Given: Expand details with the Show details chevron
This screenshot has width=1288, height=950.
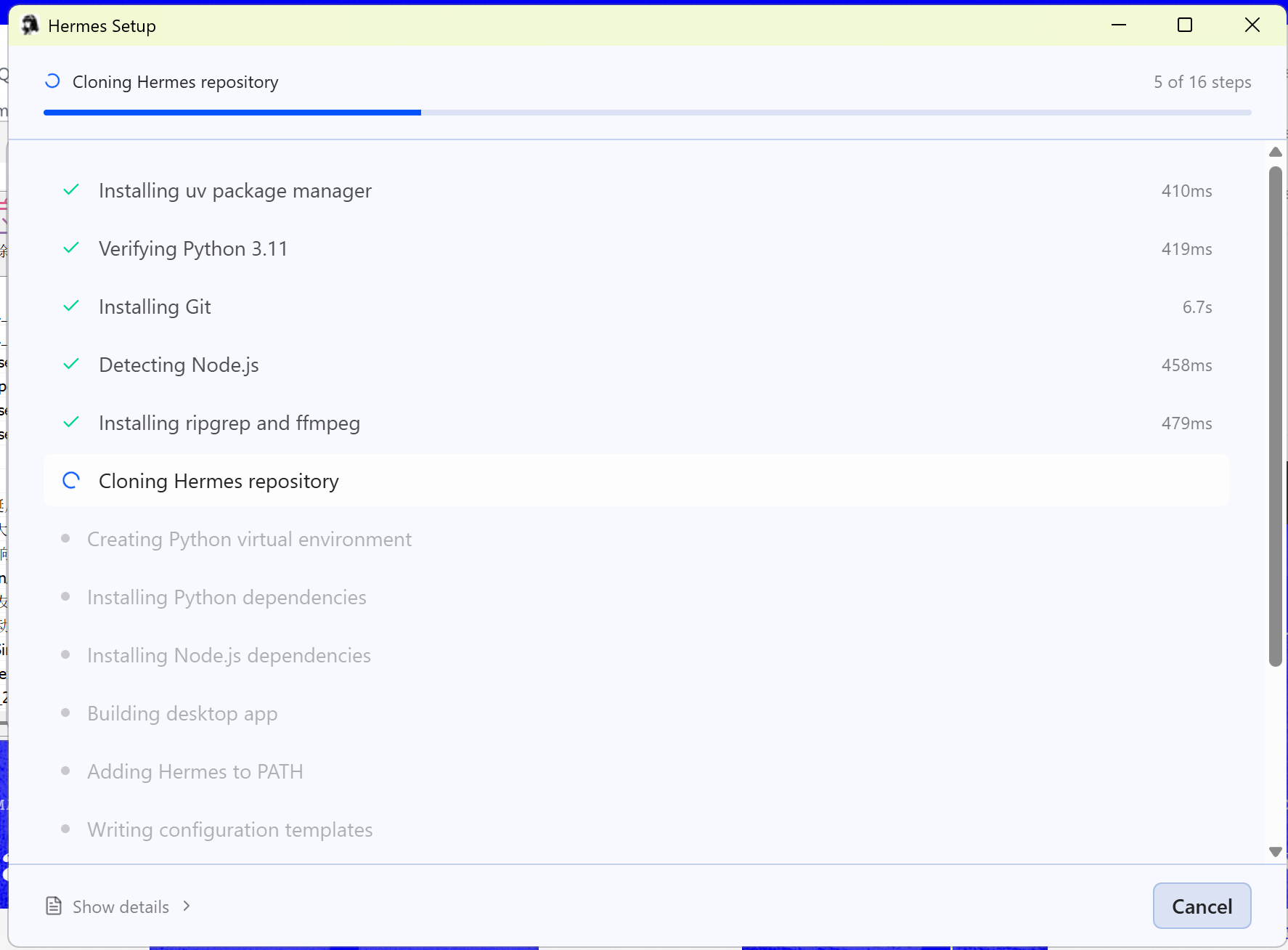Looking at the screenshot, I should click(187, 906).
